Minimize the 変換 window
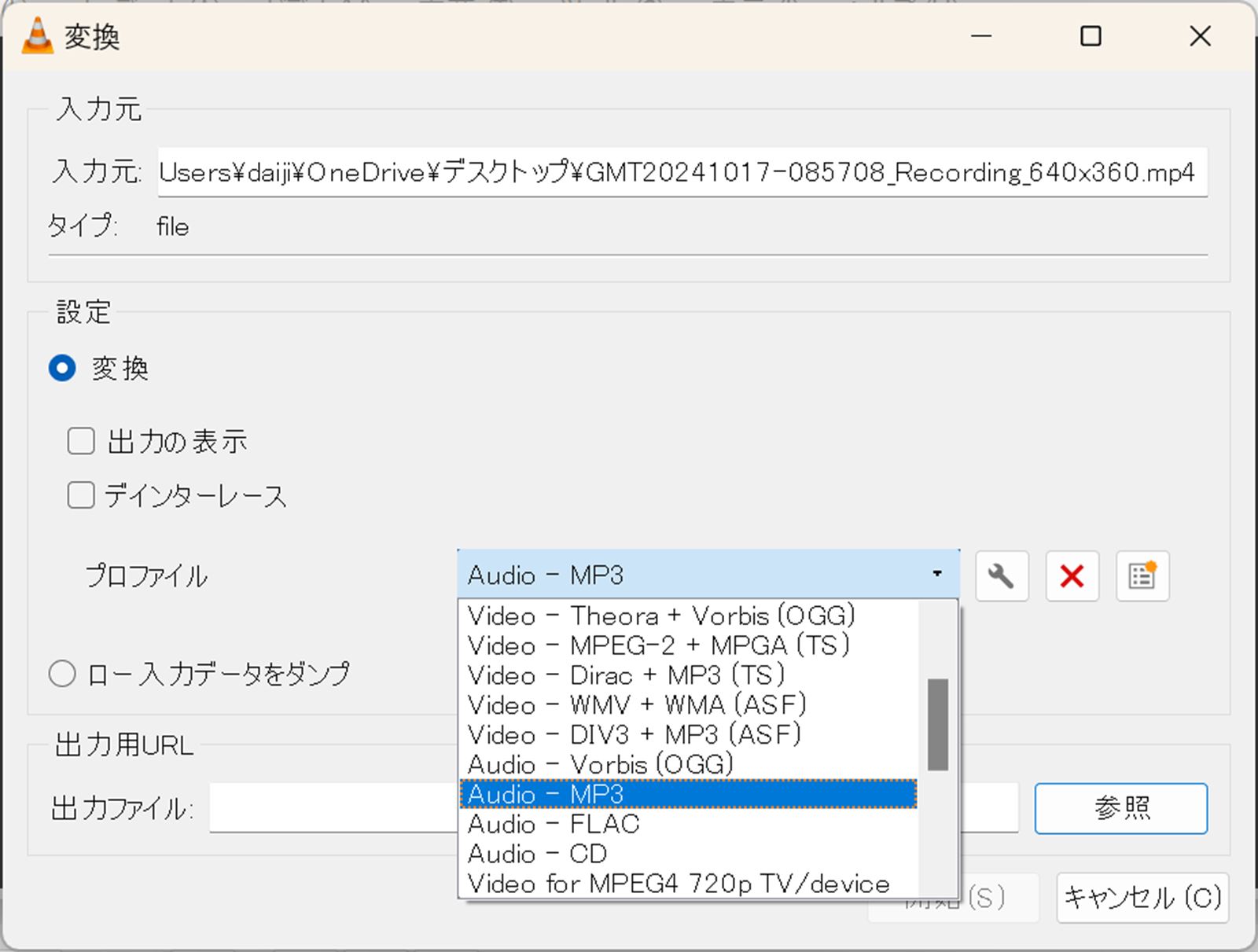The image size is (1258, 952). point(981,36)
